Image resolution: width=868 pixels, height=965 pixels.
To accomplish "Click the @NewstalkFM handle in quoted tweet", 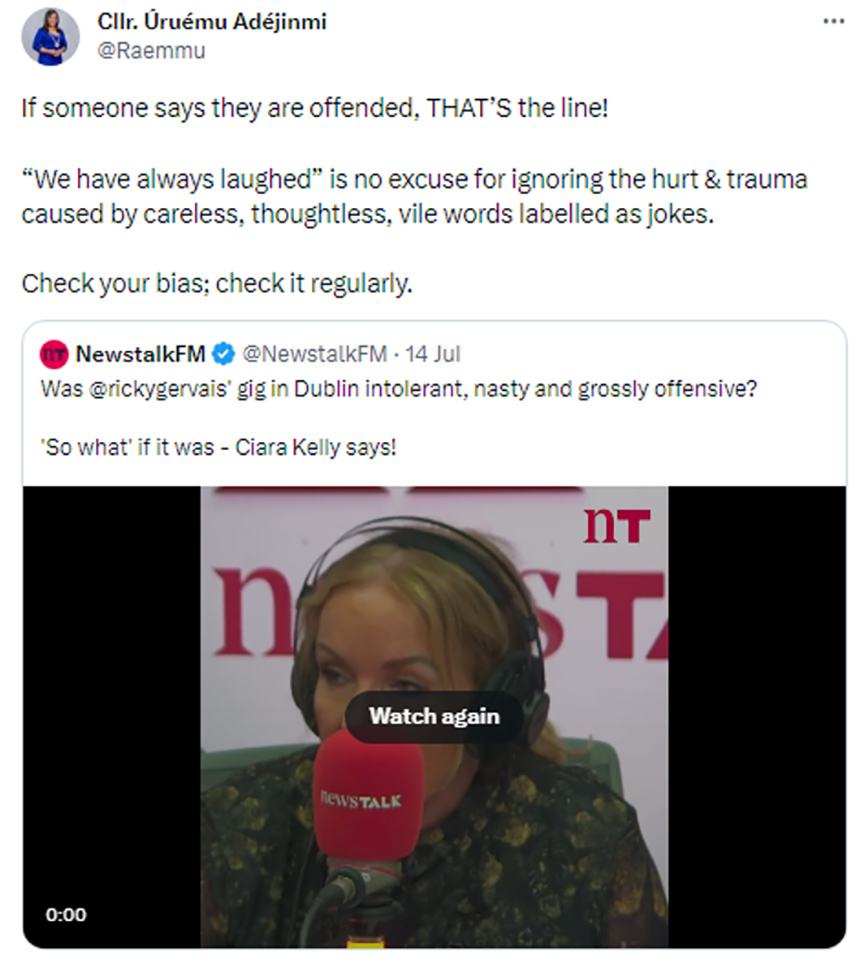I will pos(314,354).
